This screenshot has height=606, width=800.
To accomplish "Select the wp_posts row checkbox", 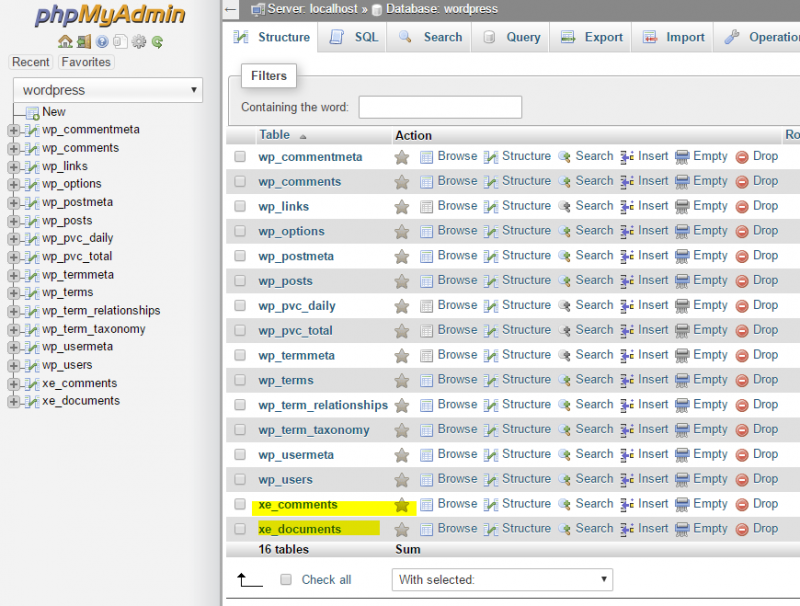I will click(x=240, y=281).
